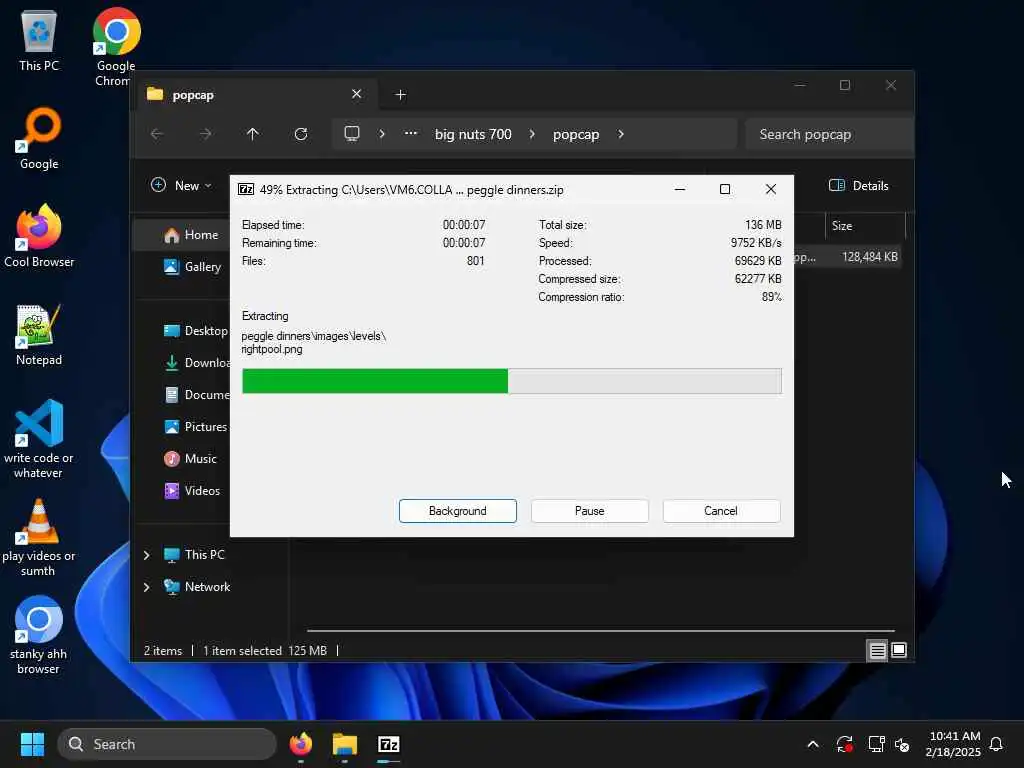The width and height of the screenshot is (1024, 768).
Task: Click the 7z icon in the dialog title bar
Action: tap(246, 189)
